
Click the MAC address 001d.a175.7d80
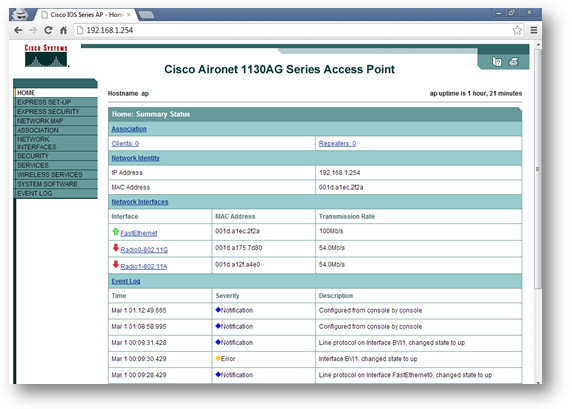click(239, 248)
